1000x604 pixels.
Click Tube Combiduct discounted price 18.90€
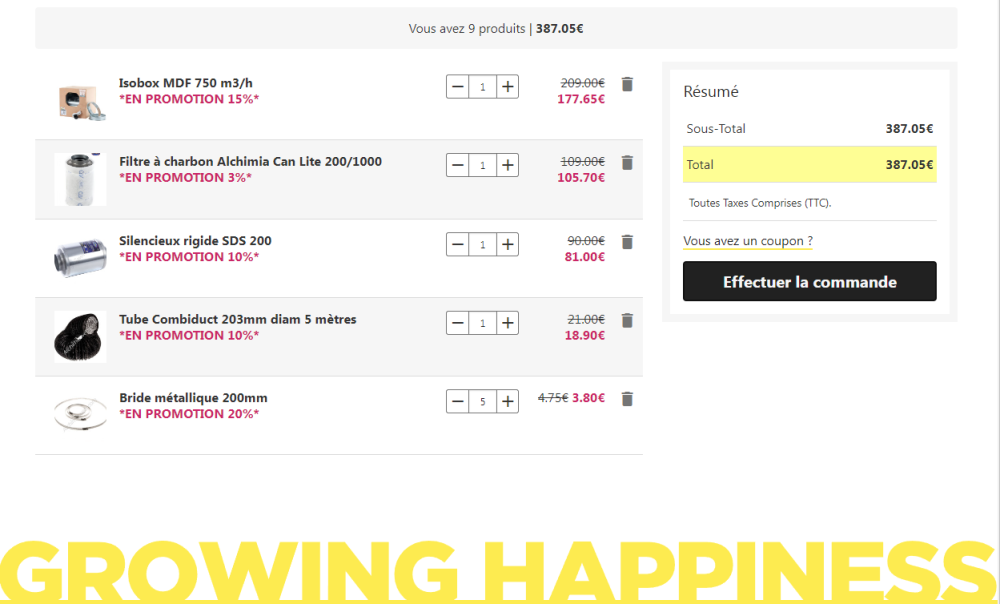tap(585, 335)
